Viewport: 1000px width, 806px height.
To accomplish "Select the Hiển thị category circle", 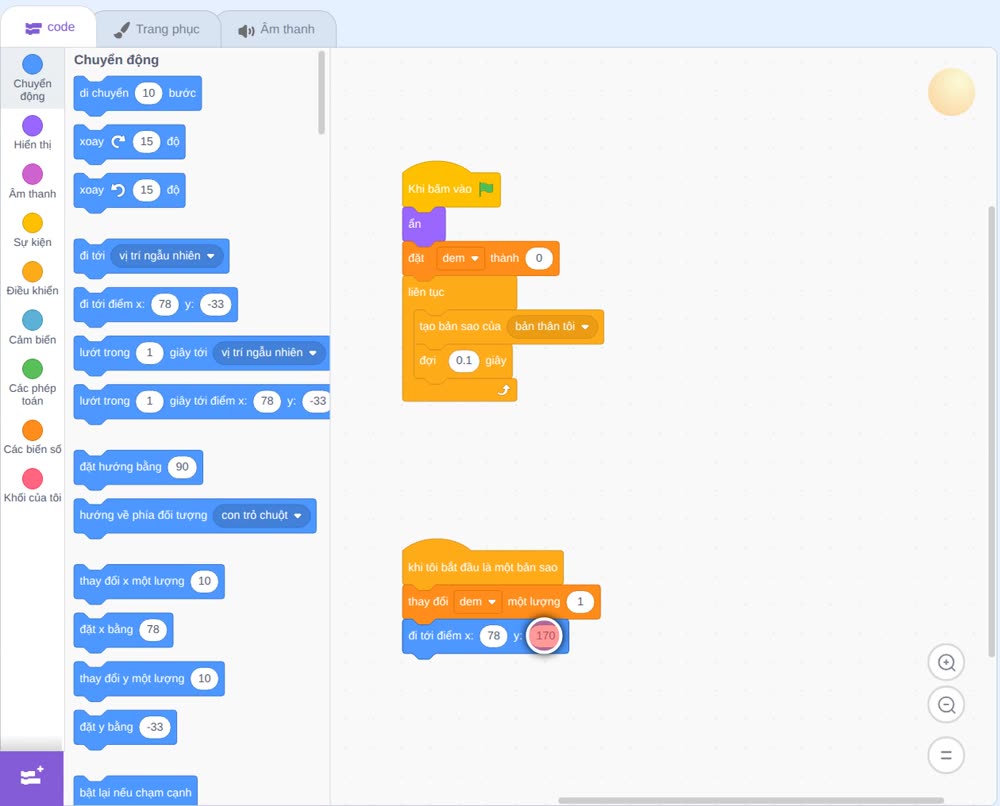I will pyautogui.click(x=33, y=126).
